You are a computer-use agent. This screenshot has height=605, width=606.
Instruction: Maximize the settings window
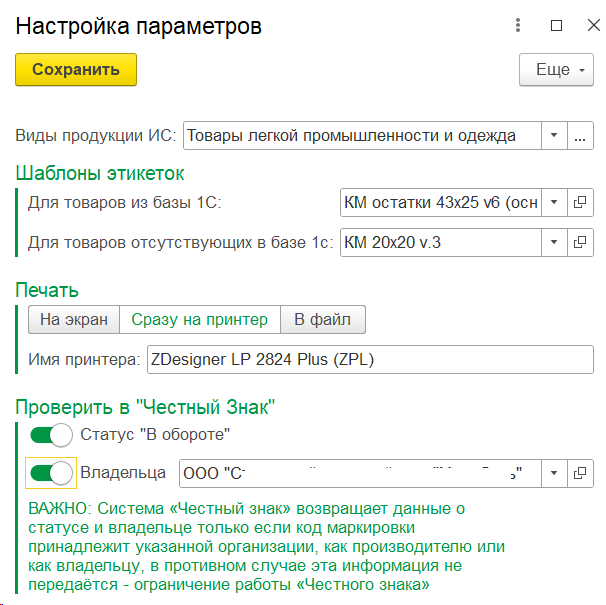(557, 26)
